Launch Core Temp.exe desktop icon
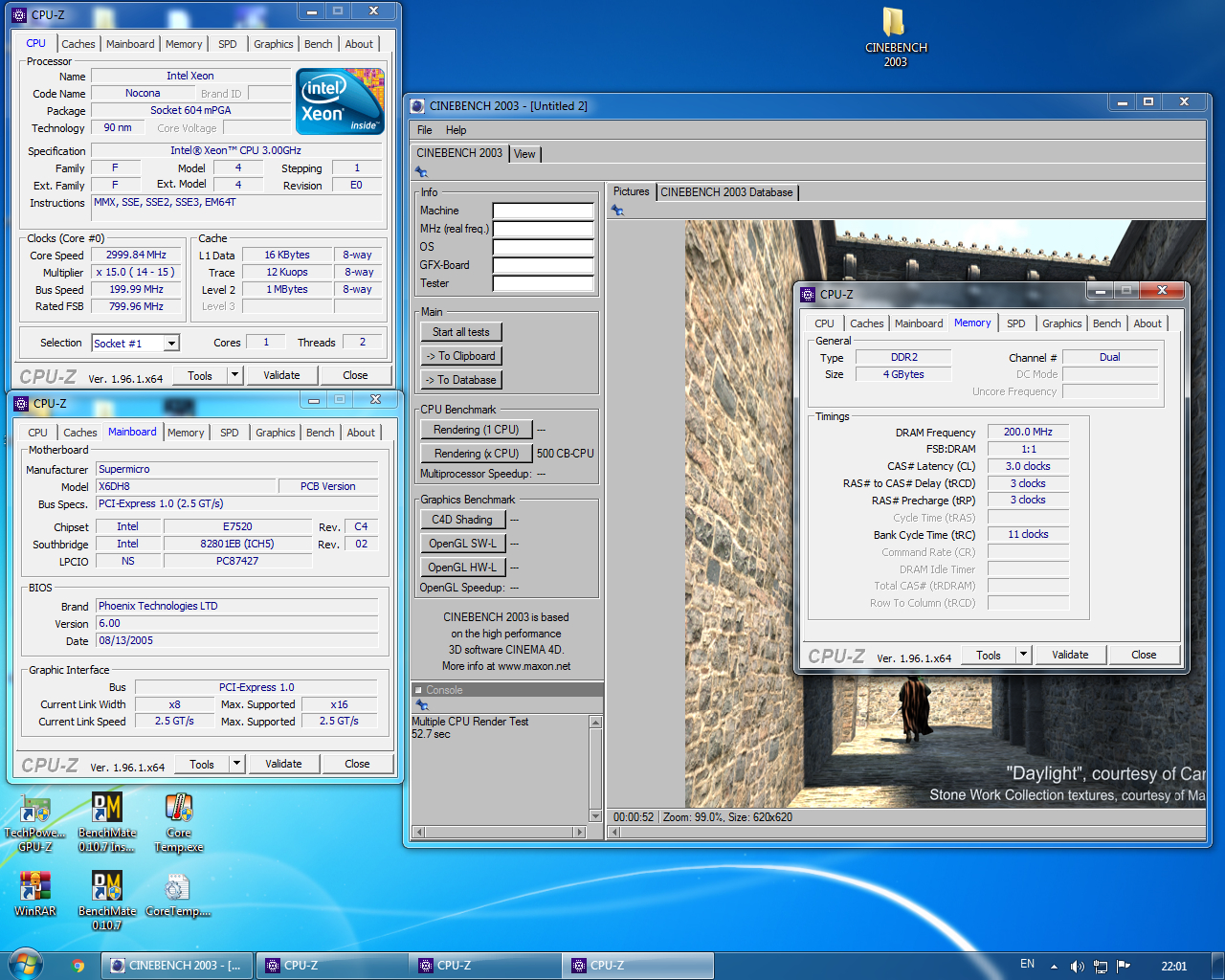The height and width of the screenshot is (980, 1225). (179, 824)
